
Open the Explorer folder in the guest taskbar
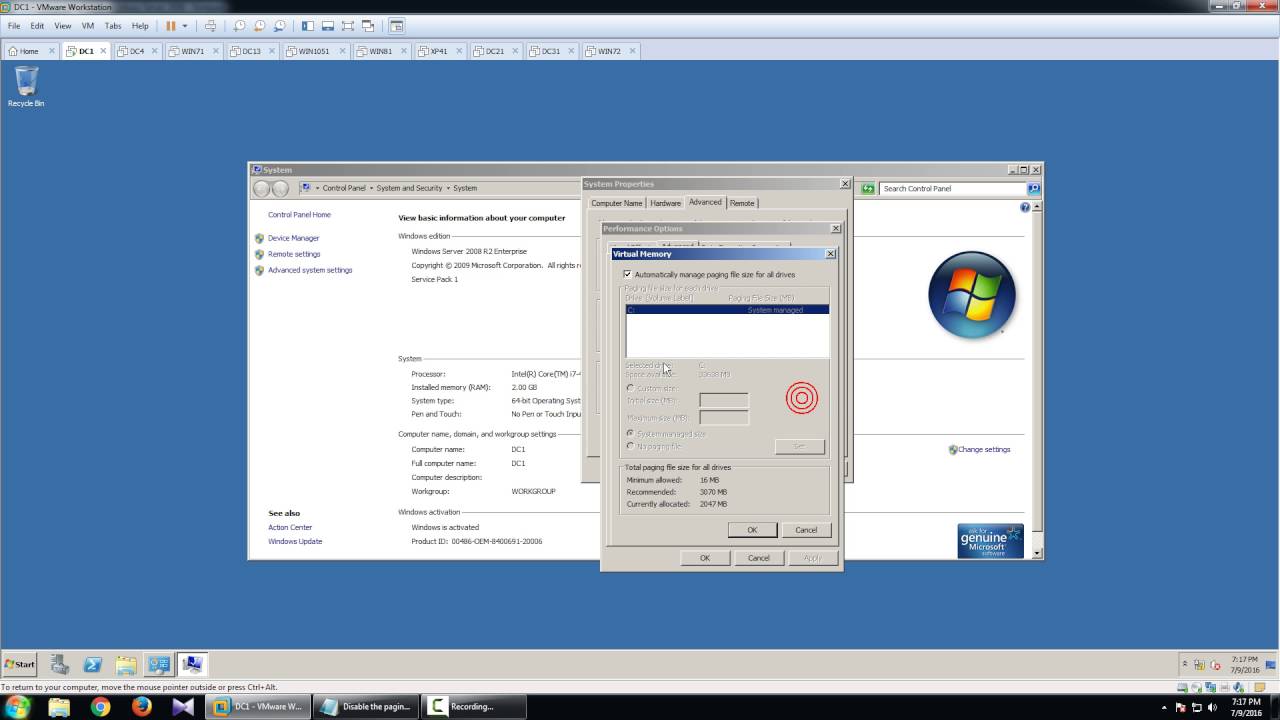tap(125, 664)
